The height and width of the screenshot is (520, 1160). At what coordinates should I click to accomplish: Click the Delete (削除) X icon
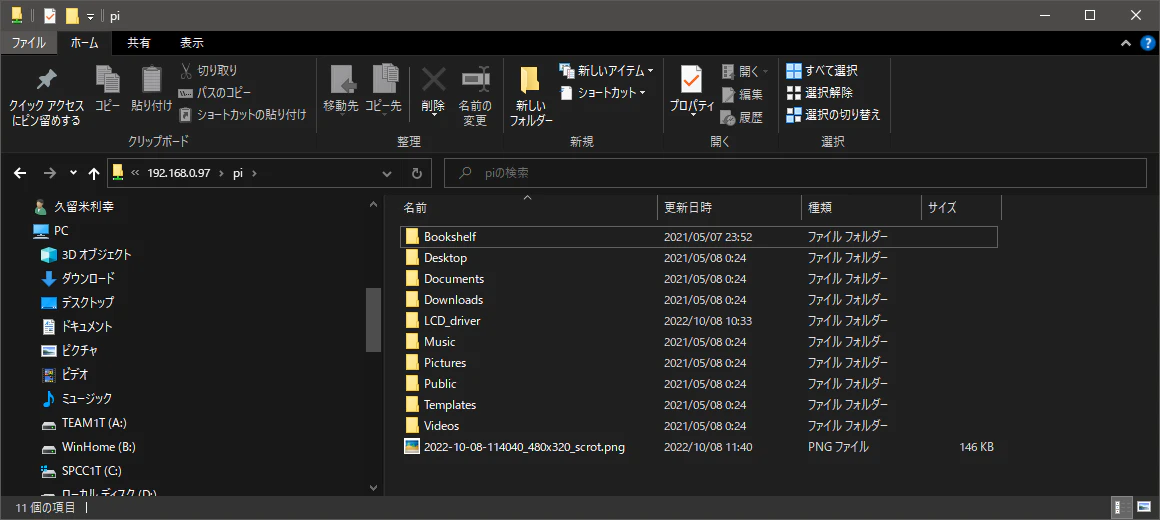pos(434,78)
